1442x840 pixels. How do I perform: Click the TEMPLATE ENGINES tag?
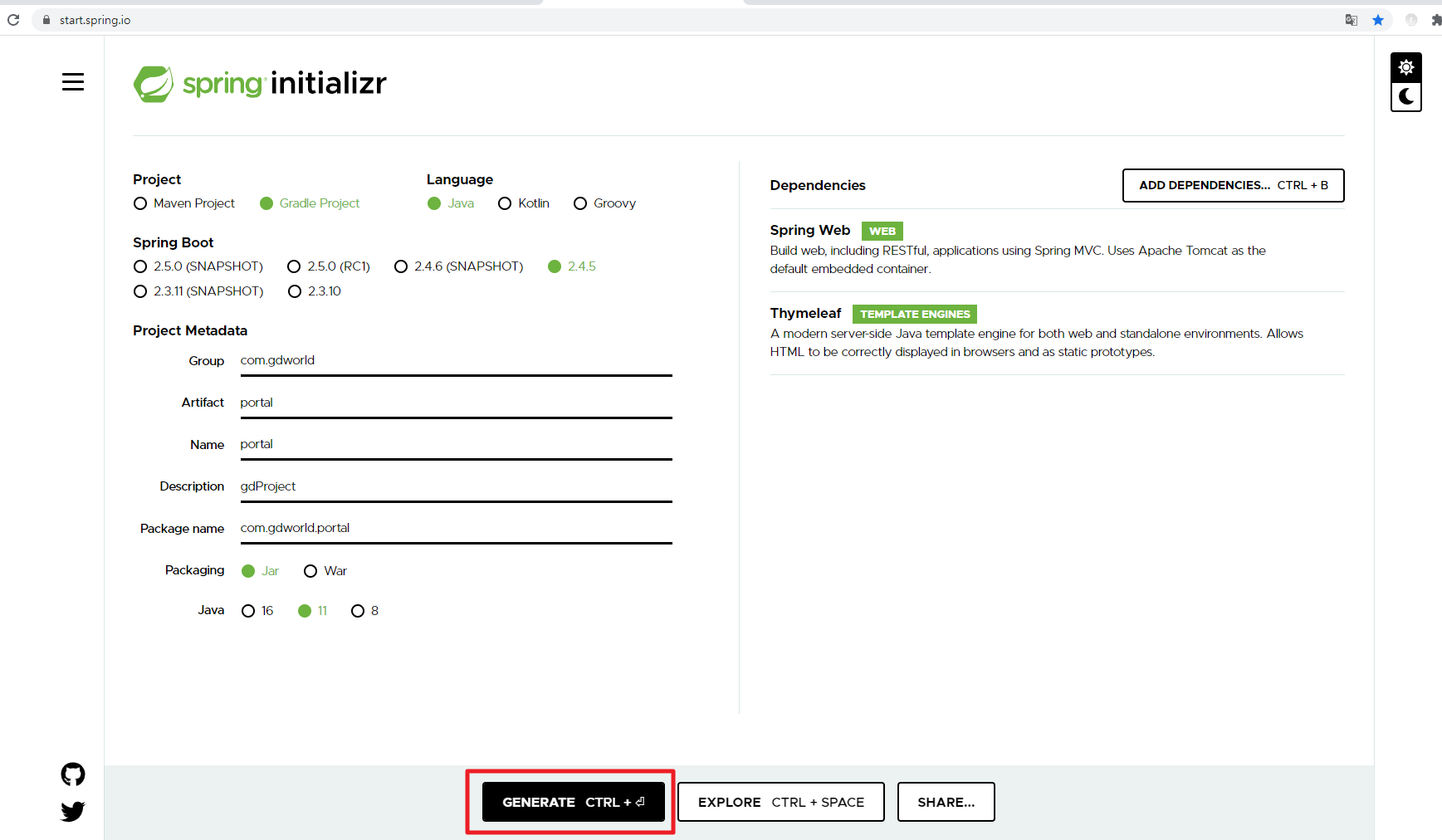(x=915, y=314)
